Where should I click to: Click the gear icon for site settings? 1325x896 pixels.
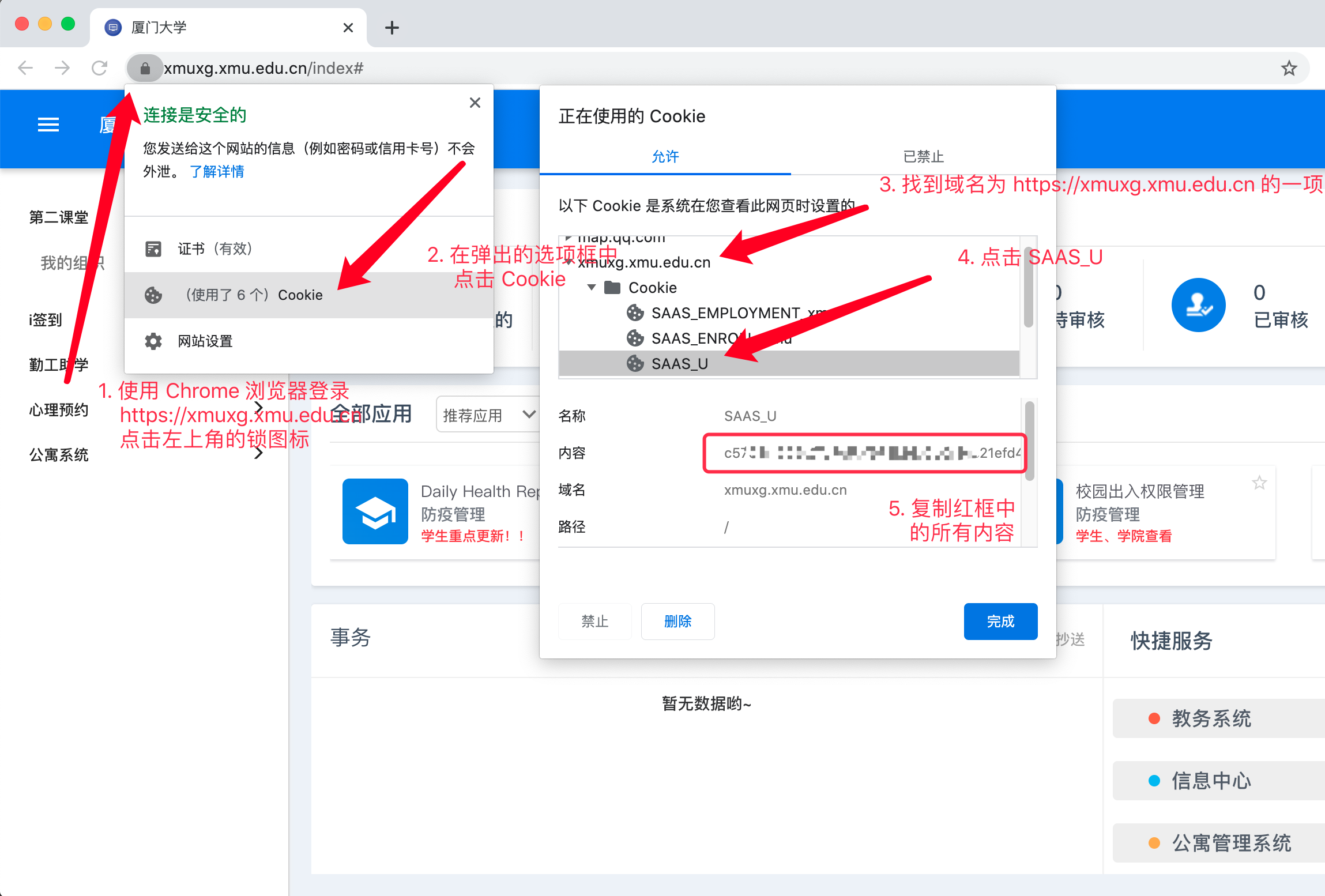pyautogui.click(x=153, y=341)
